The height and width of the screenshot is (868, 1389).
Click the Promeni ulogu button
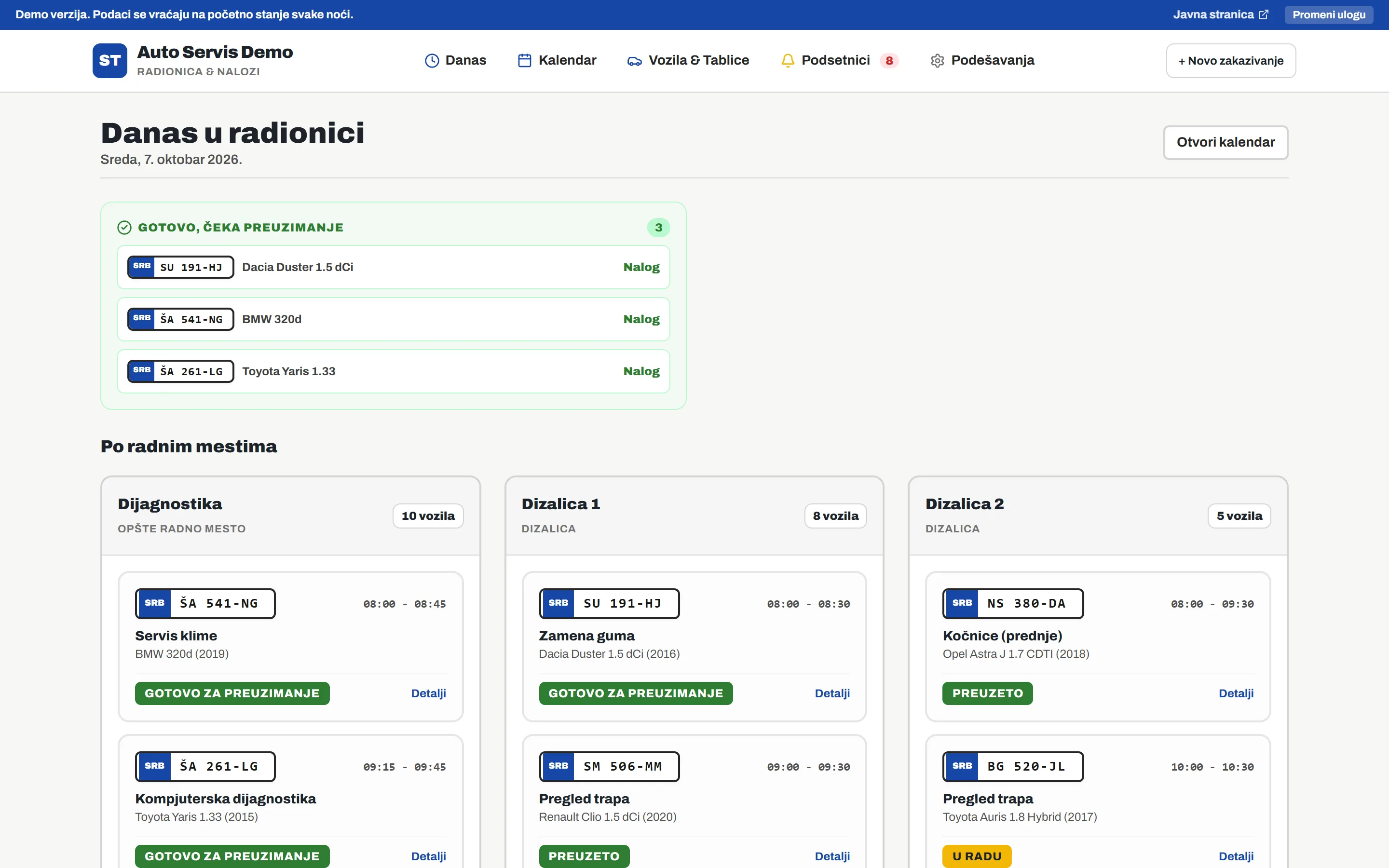pyautogui.click(x=1329, y=15)
